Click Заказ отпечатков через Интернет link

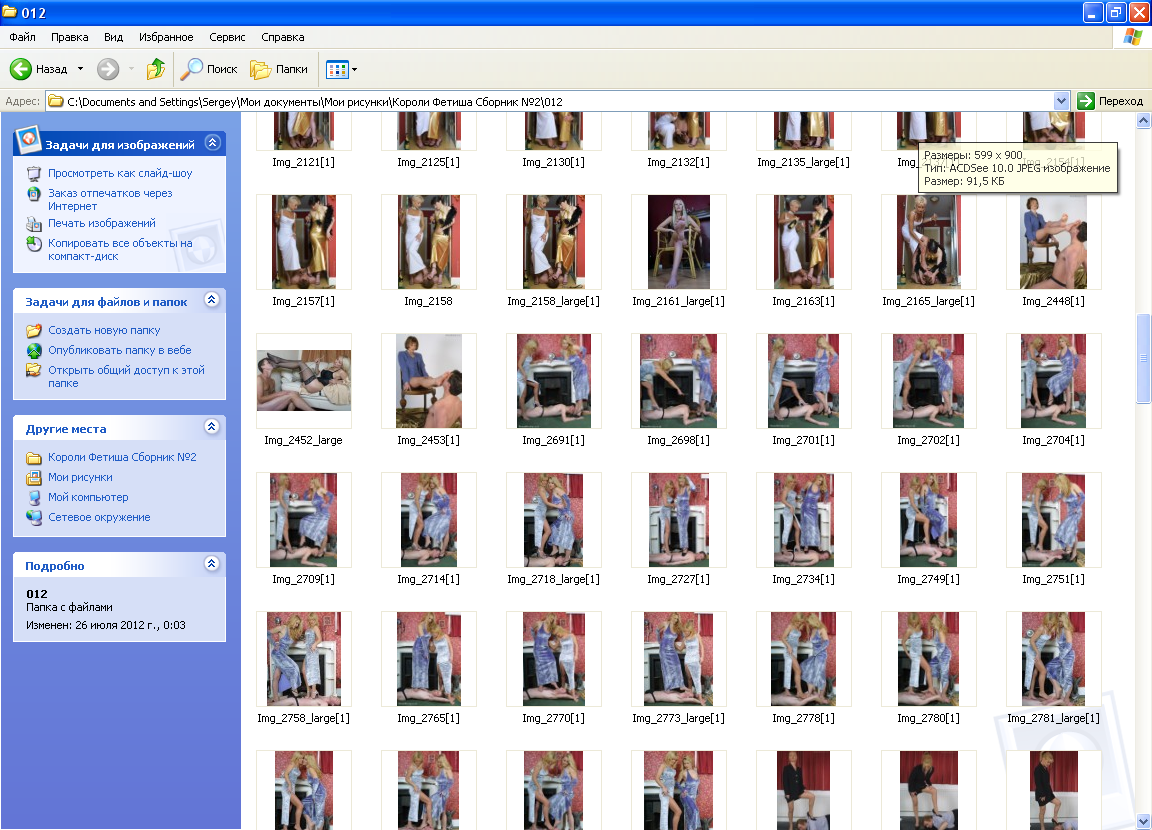(x=110, y=200)
